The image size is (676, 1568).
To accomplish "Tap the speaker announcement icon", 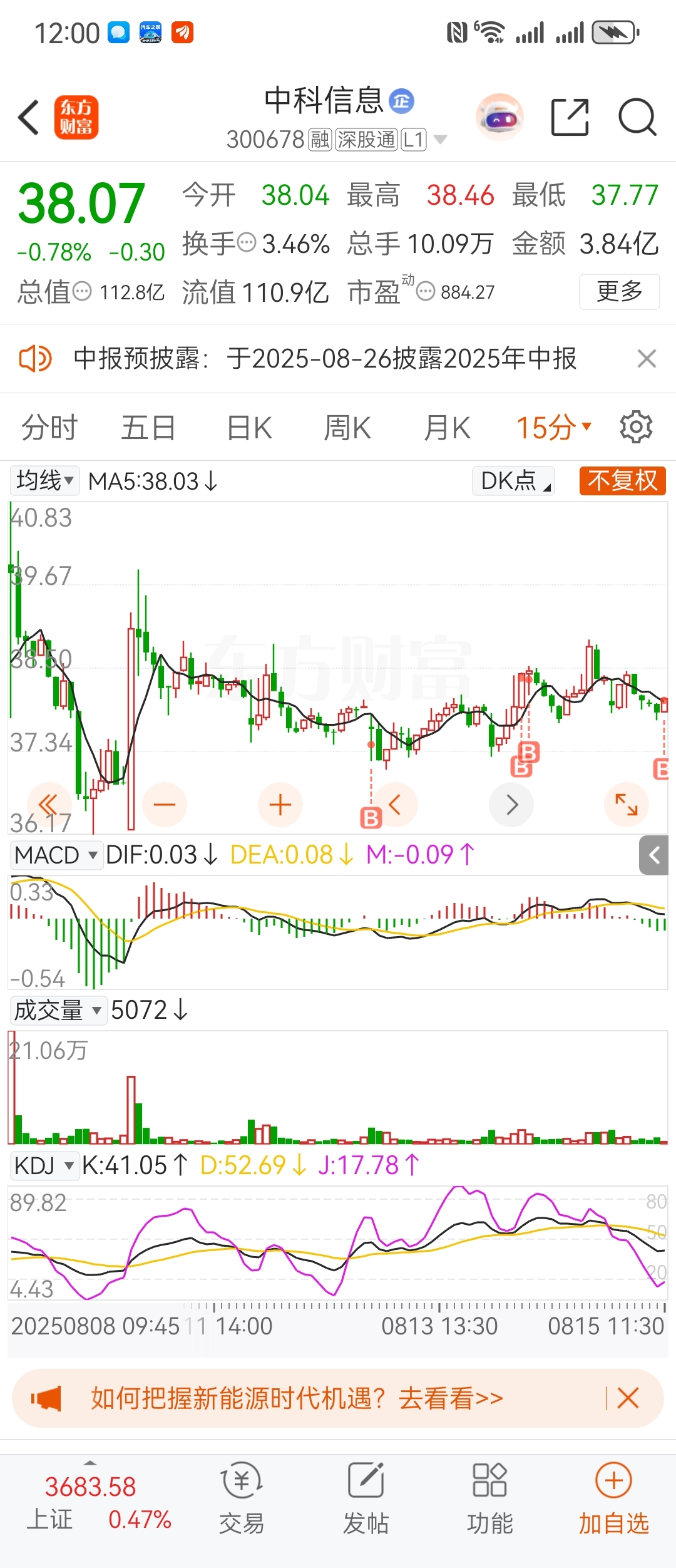I will pos(36,359).
